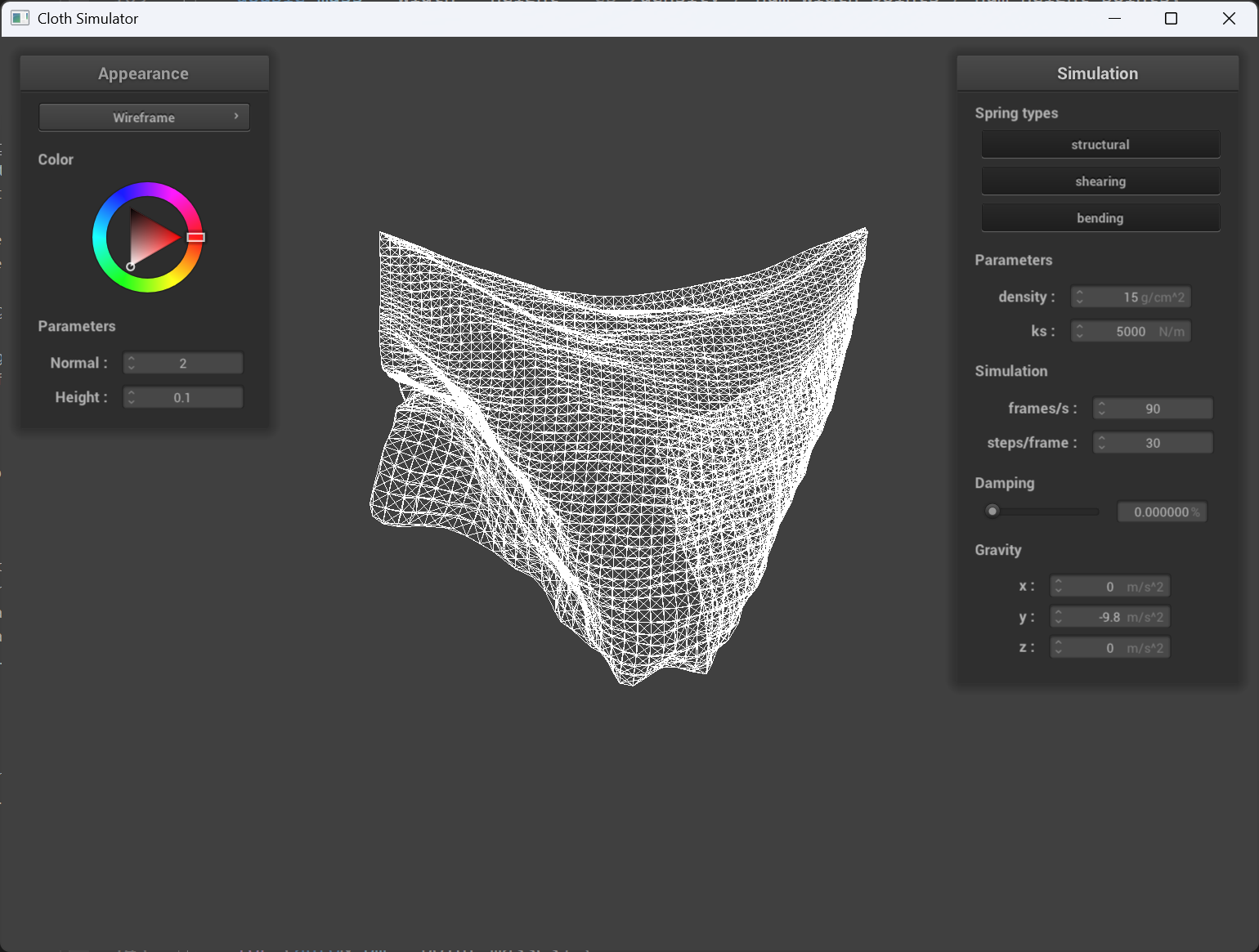Click the Normal value field
1259x952 pixels.
tap(183, 363)
